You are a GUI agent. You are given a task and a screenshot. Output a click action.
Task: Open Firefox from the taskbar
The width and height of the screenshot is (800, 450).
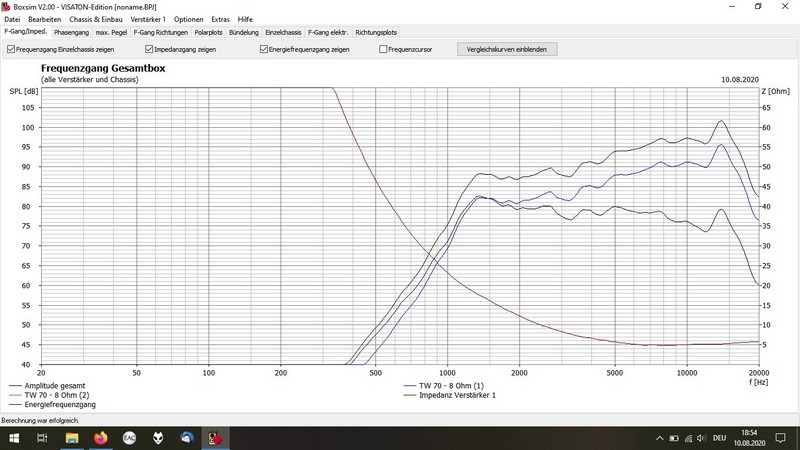click(100, 437)
